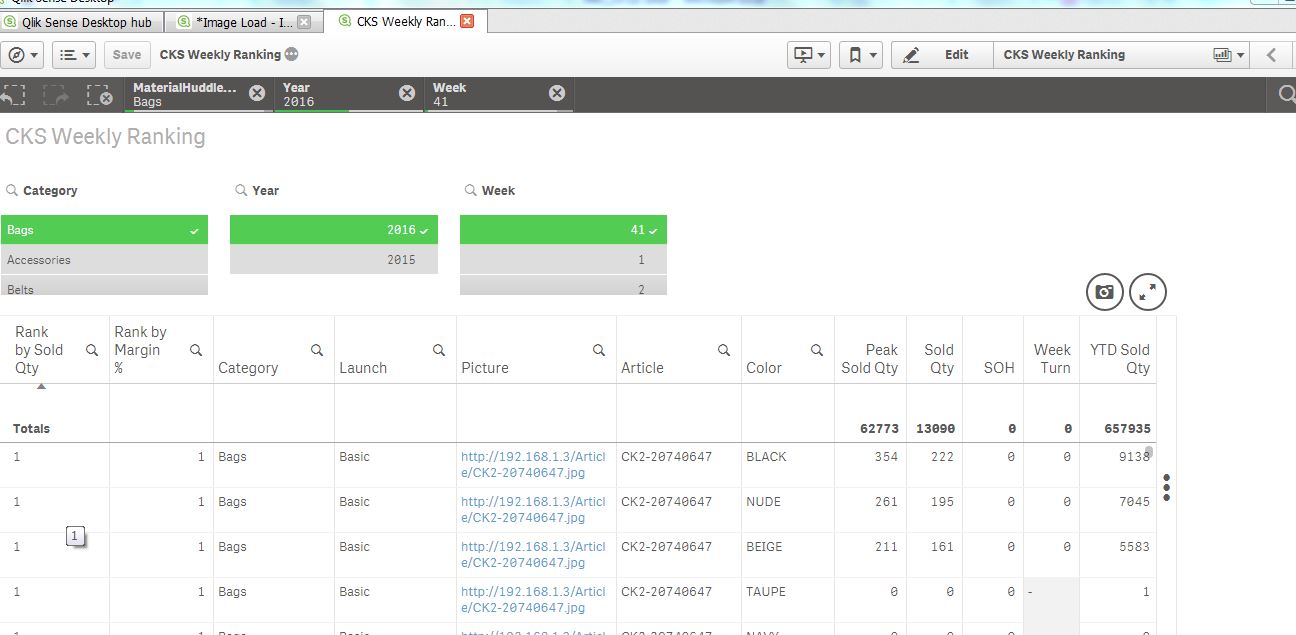Search the Article column
The width and height of the screenshot is (1296, 635).
pos(724,350)
